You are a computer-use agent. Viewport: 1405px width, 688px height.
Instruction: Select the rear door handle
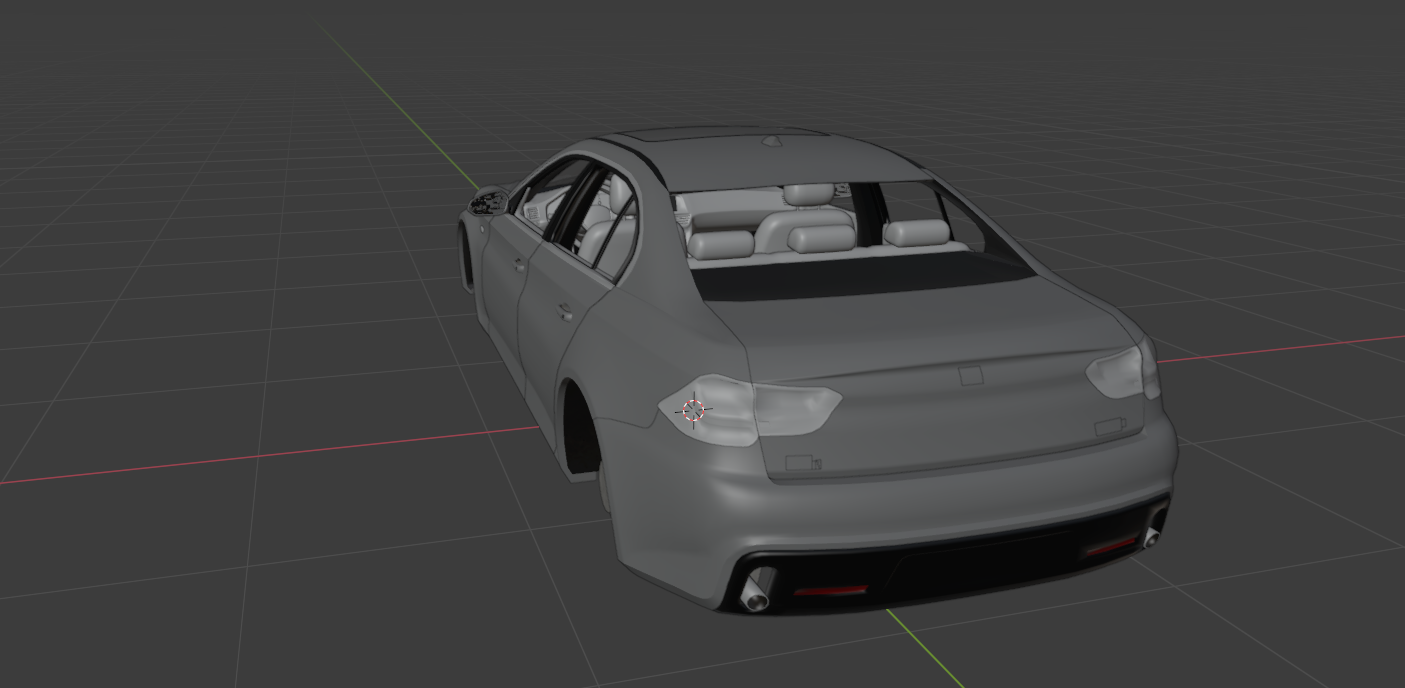click(566, 311)
